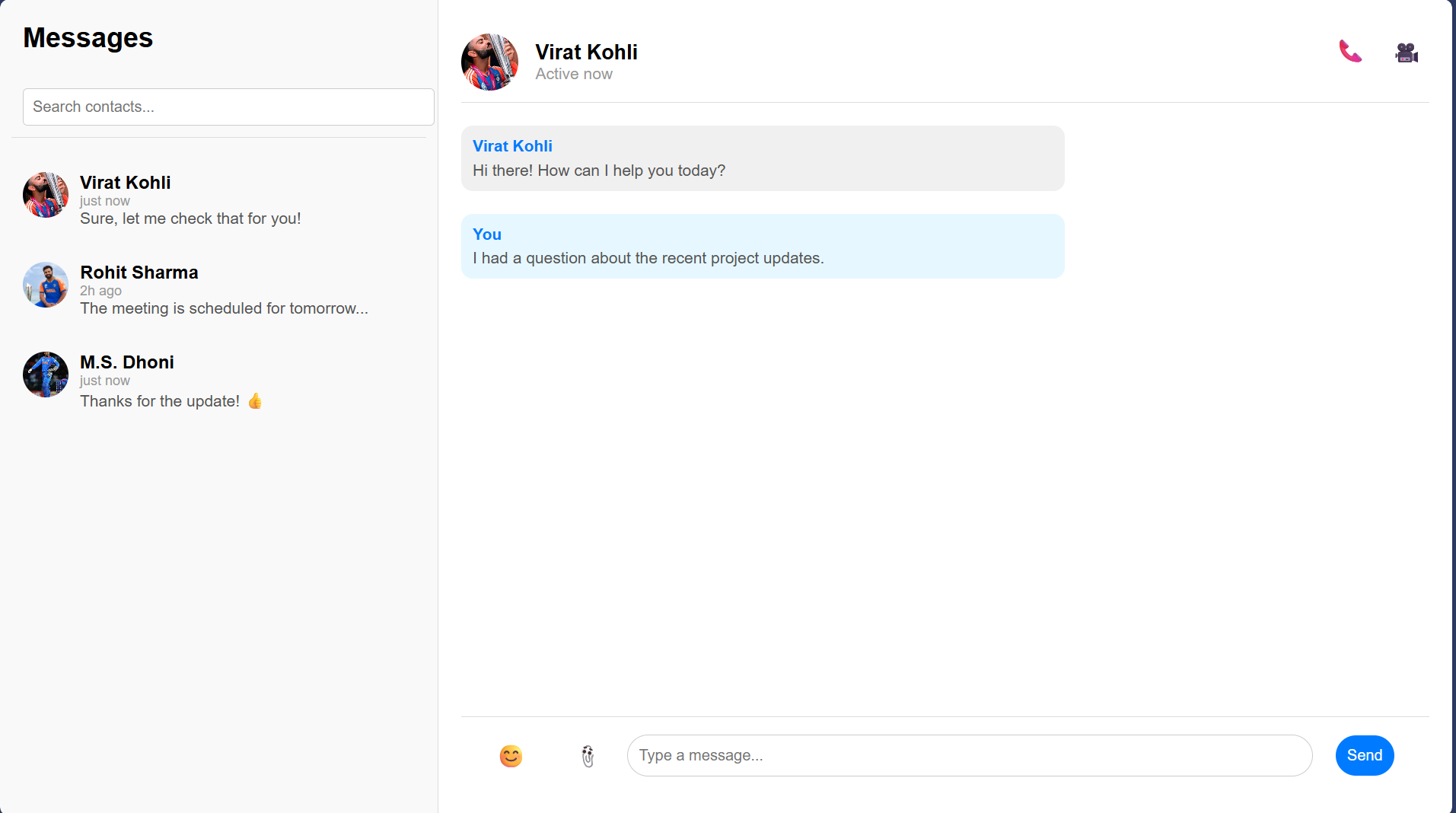
Task: Open Virat Kohli conversation in contact list
Action: click(x=219, y=199)
